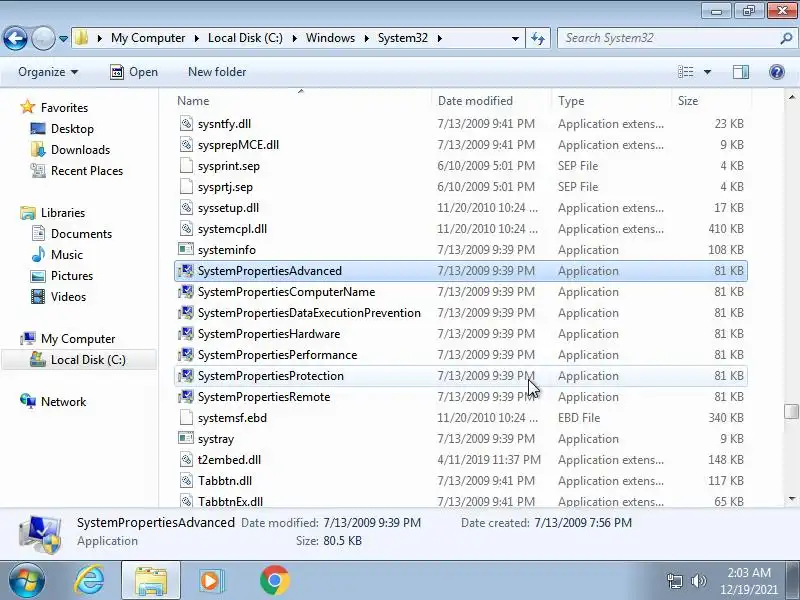Select SystemPropertiesDataExecutionPrevention icon

click(x=186, y=312)
